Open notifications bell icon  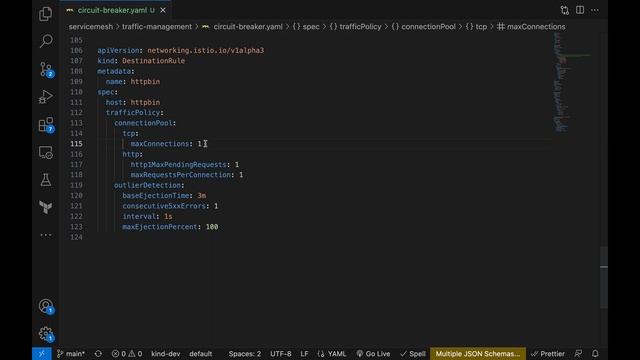(x=595, y=353)
